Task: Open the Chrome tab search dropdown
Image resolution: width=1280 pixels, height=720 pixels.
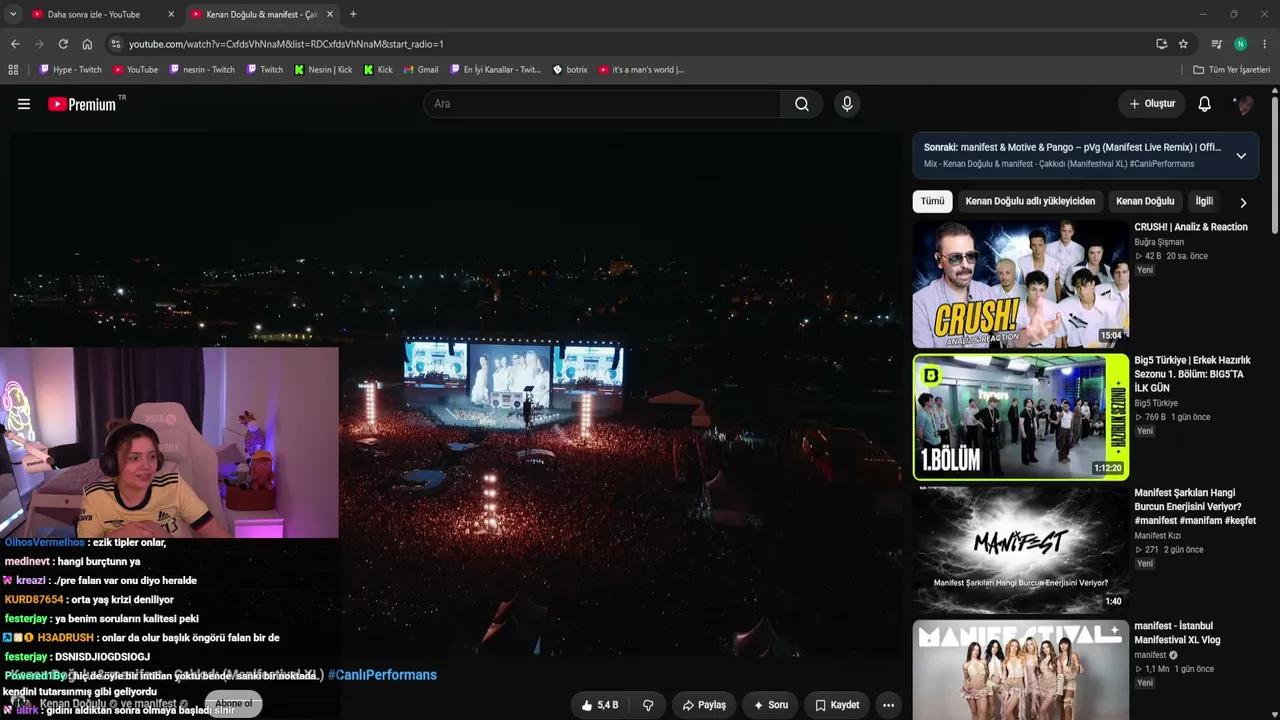Action: pyautogui.click(x=13, y=14)
